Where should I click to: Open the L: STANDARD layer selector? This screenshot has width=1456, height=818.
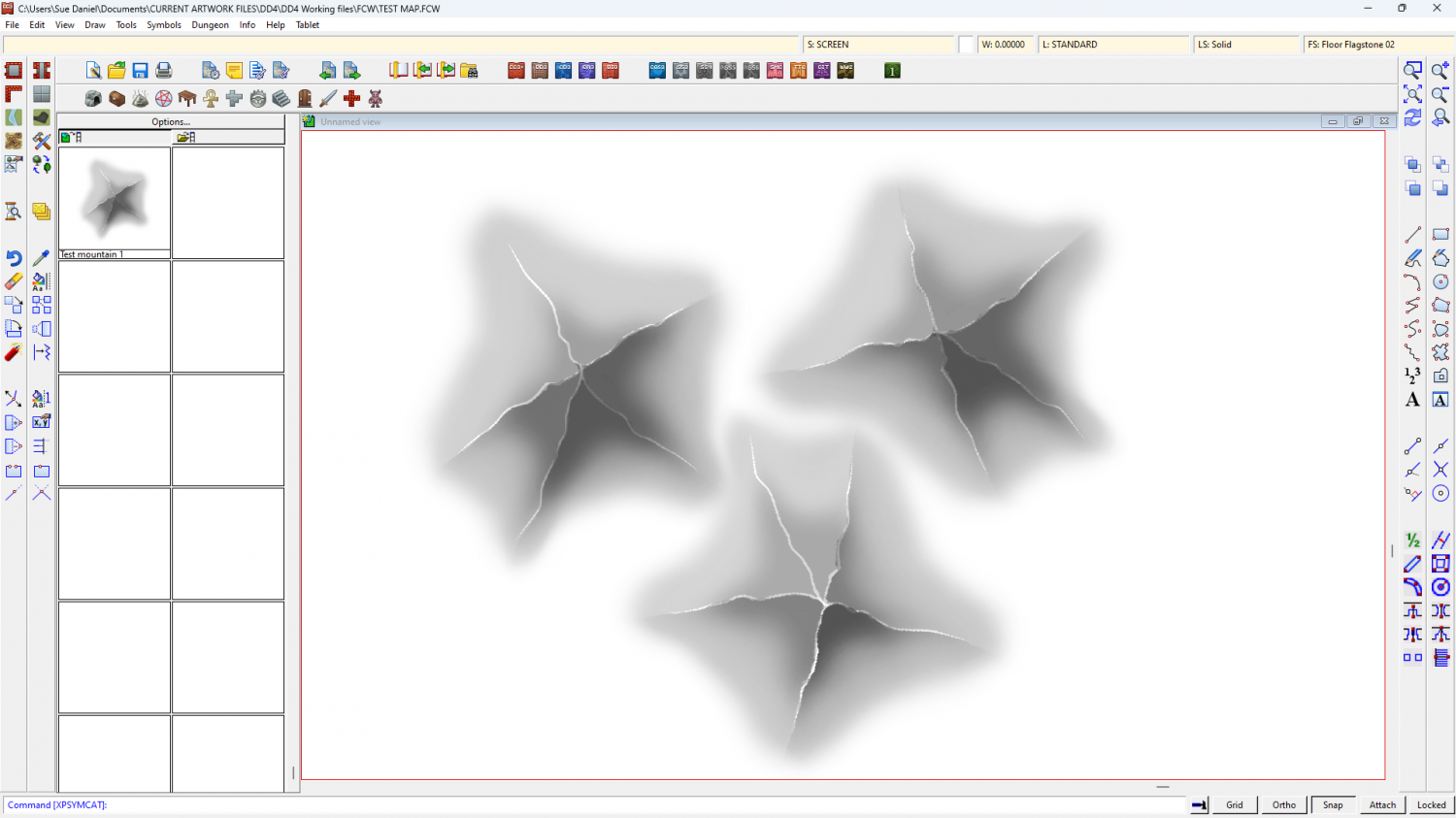[1113, 45]
